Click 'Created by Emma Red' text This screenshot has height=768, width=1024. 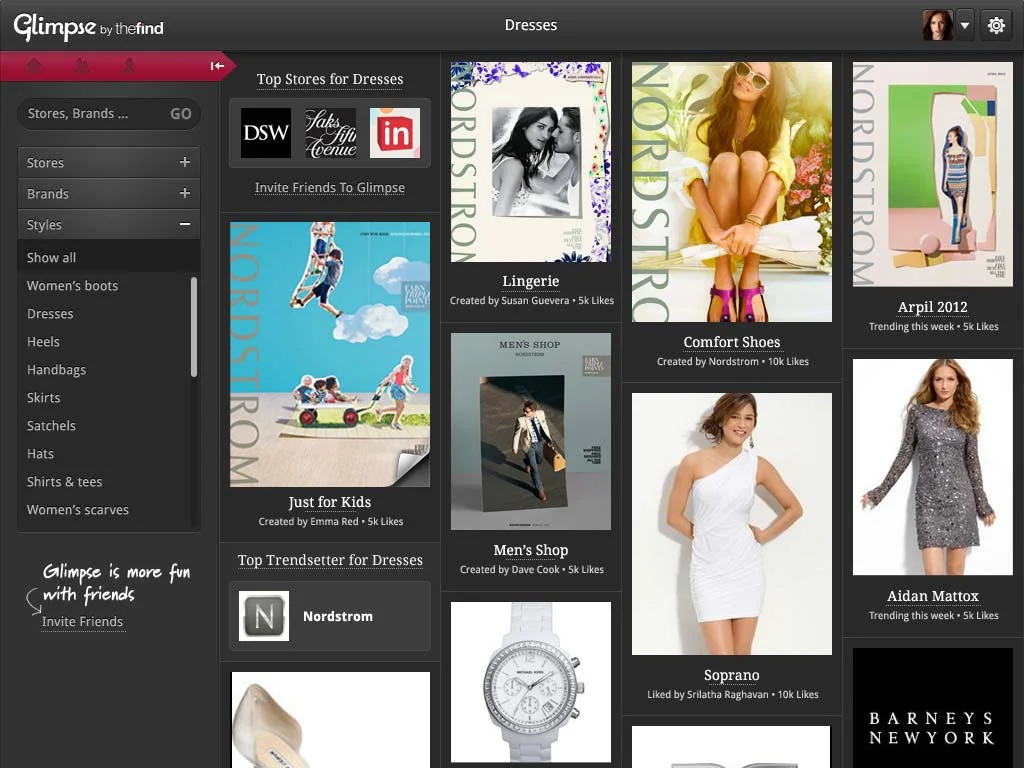(x=308, y=522)
